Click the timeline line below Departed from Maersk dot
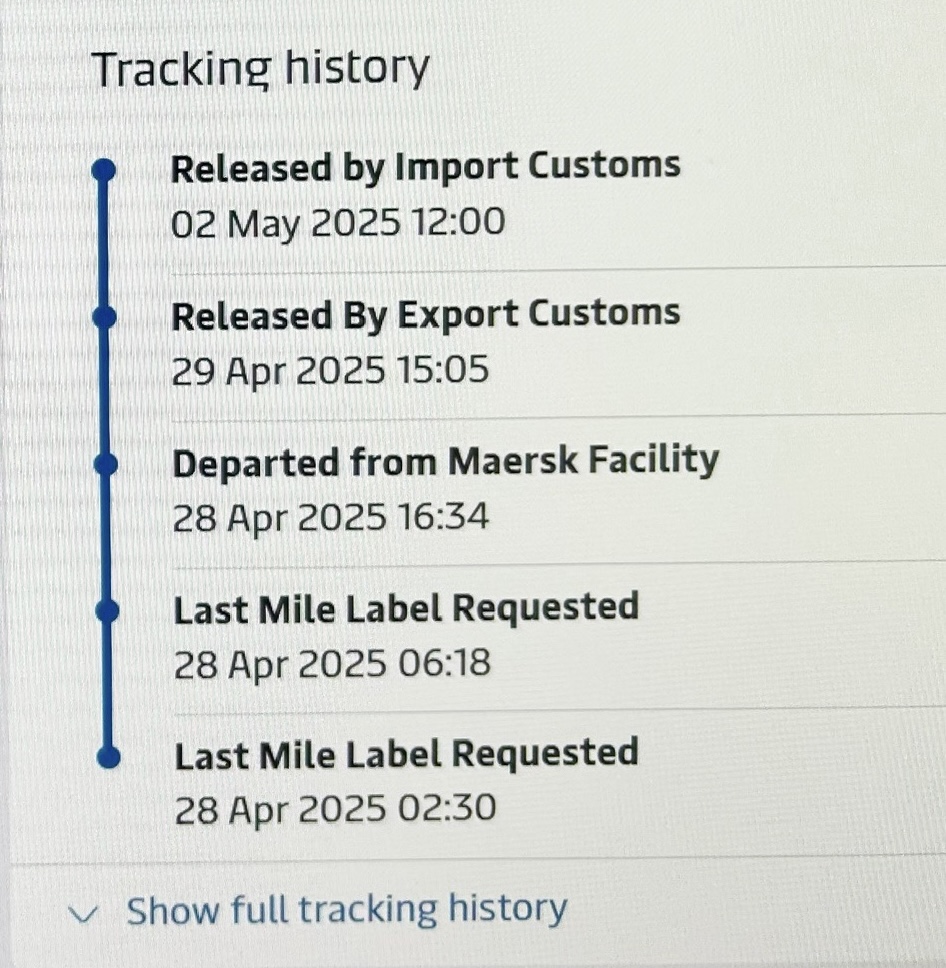The width and height of the screenshot is (946, 968). pos(106,538)
